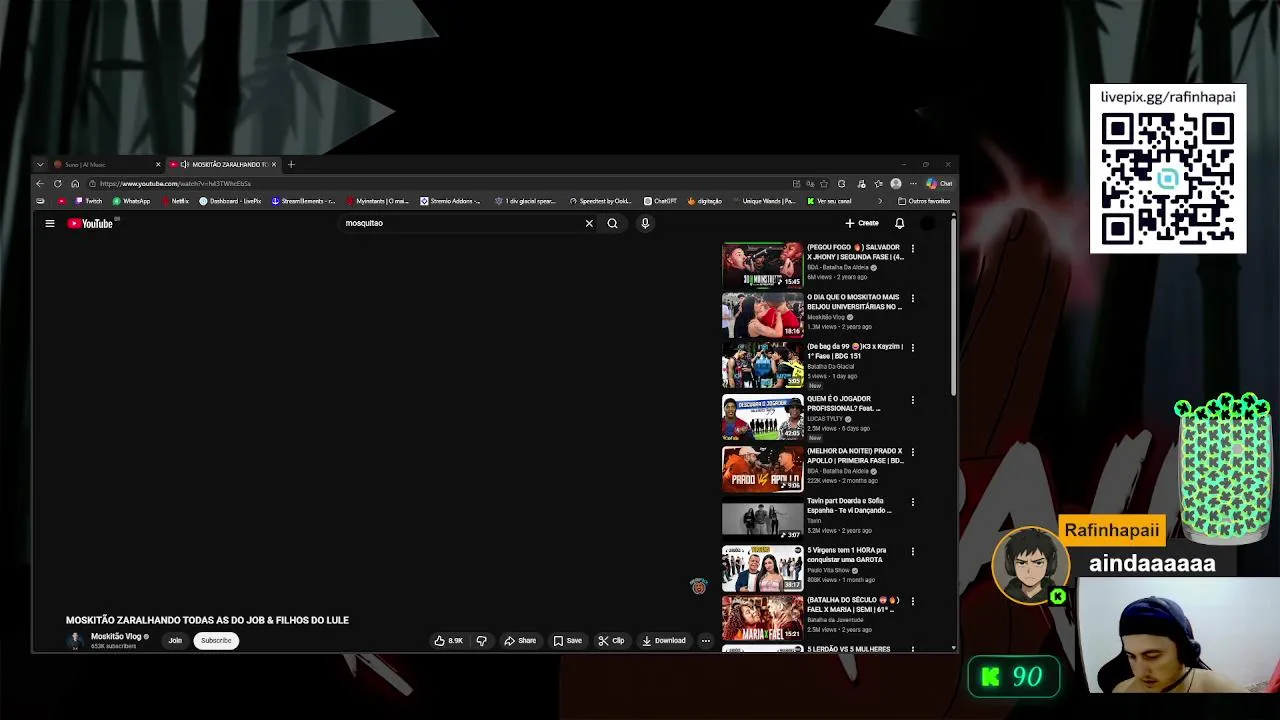Add page to favorites star icon

coord(823,184)
